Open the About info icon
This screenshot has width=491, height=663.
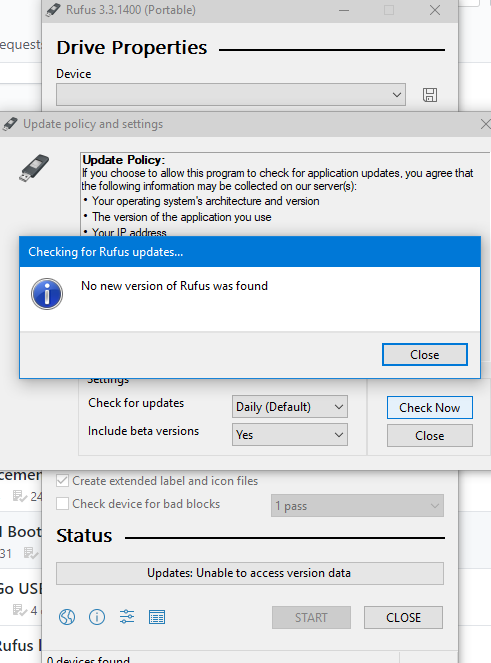point(97,617)
